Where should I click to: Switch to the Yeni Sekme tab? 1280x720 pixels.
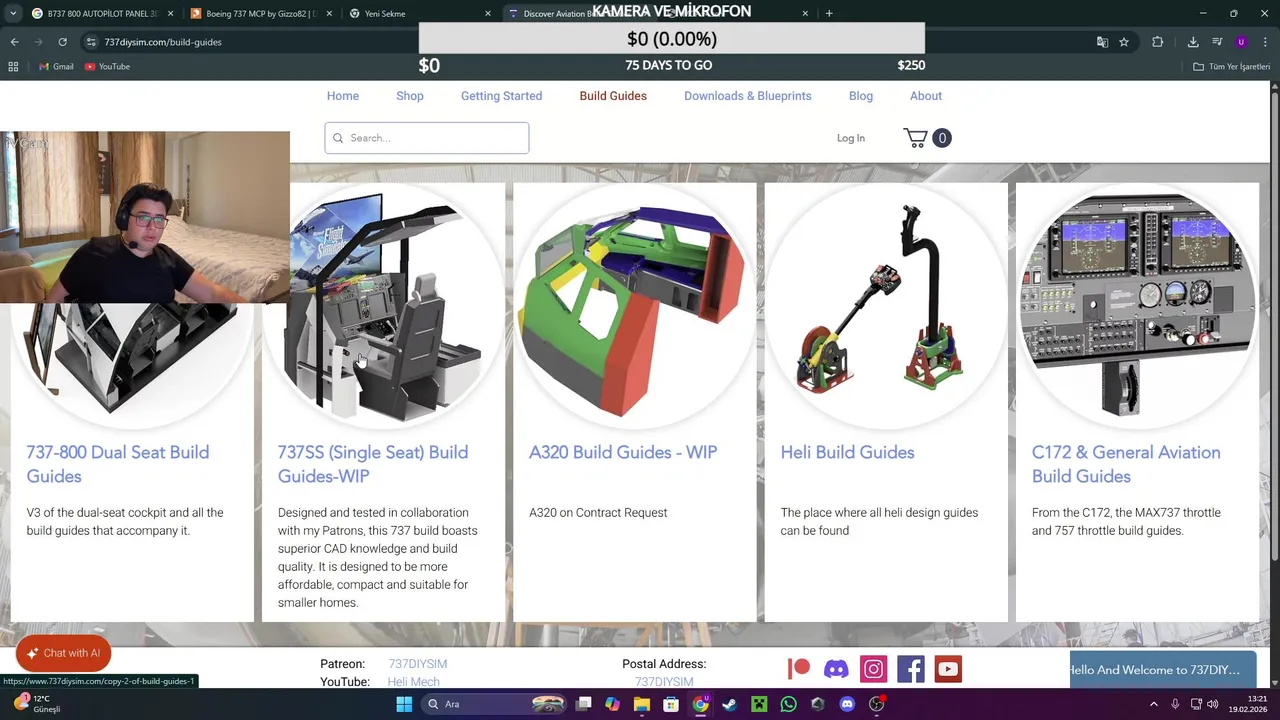420,13
